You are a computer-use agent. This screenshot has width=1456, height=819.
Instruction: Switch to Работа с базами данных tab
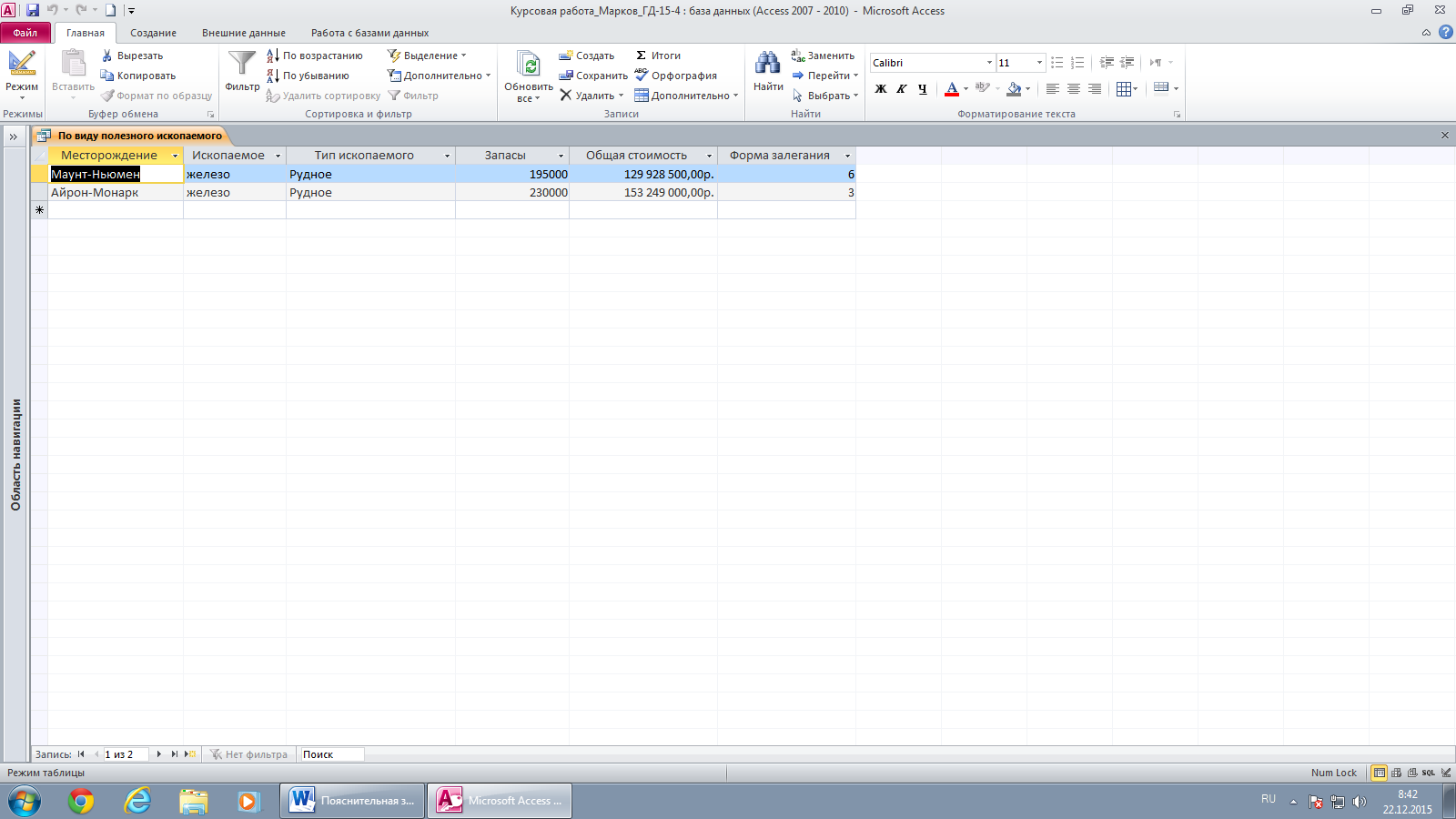pyautogui.click(x=369, y=33)
